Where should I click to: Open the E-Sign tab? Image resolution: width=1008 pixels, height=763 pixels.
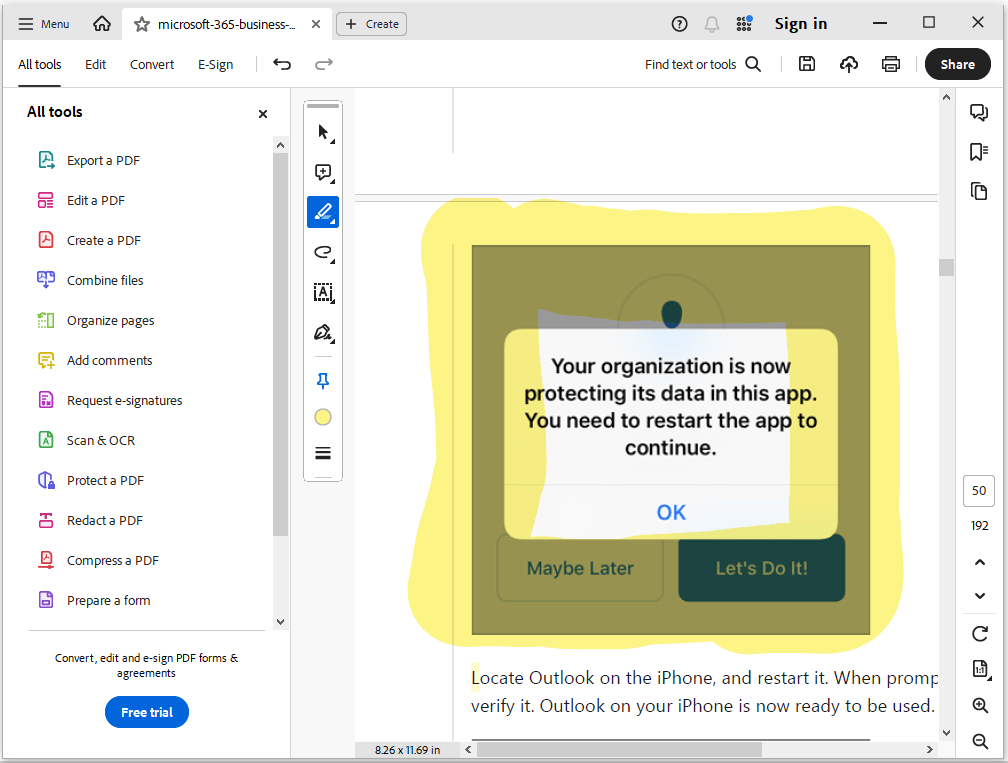coord(215,64)
